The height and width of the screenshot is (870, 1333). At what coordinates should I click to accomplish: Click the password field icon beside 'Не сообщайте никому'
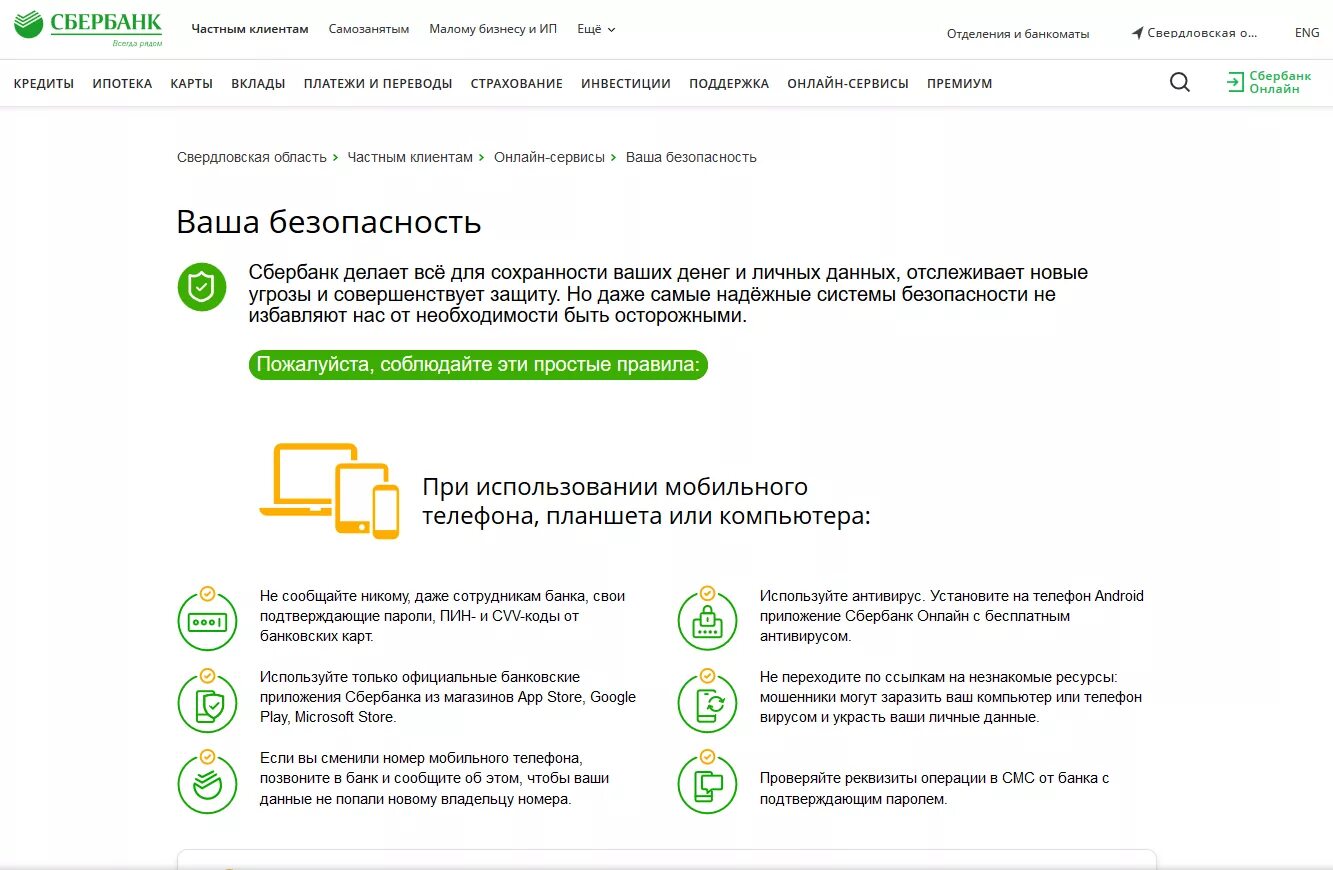[x=207, y=618]
